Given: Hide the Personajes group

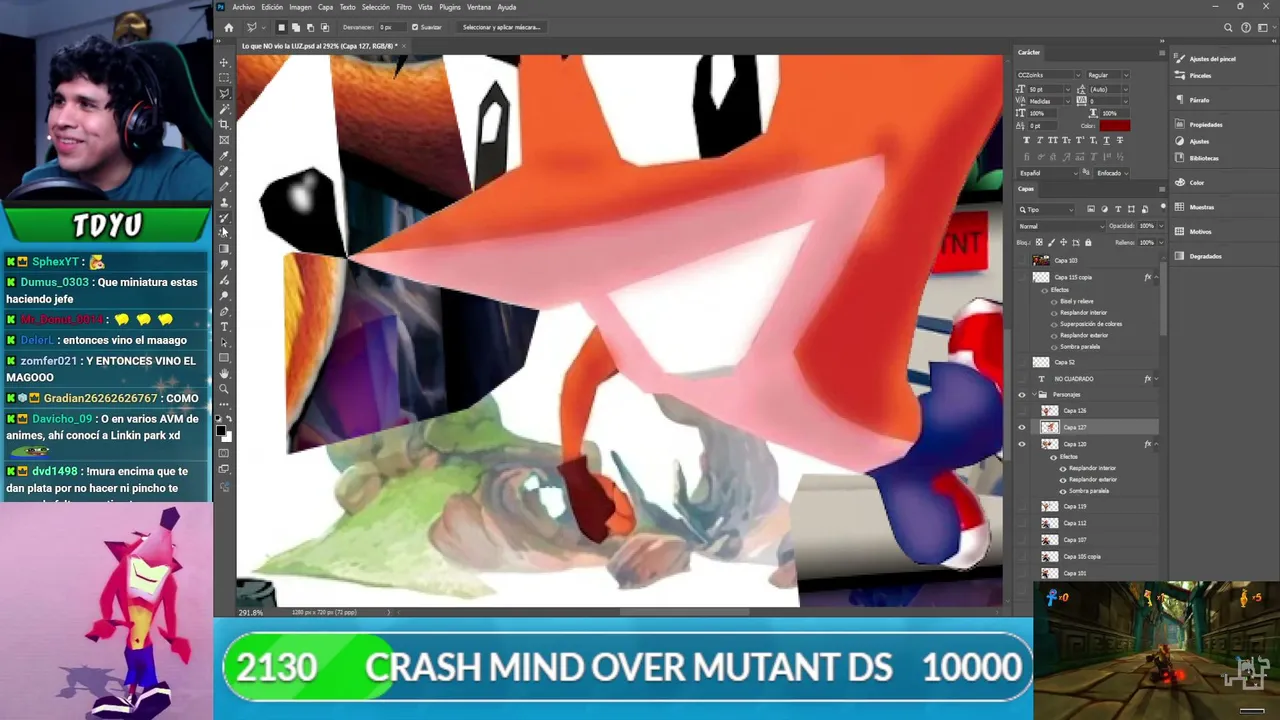Looking at the screenshot, I should pos(1022,394).
